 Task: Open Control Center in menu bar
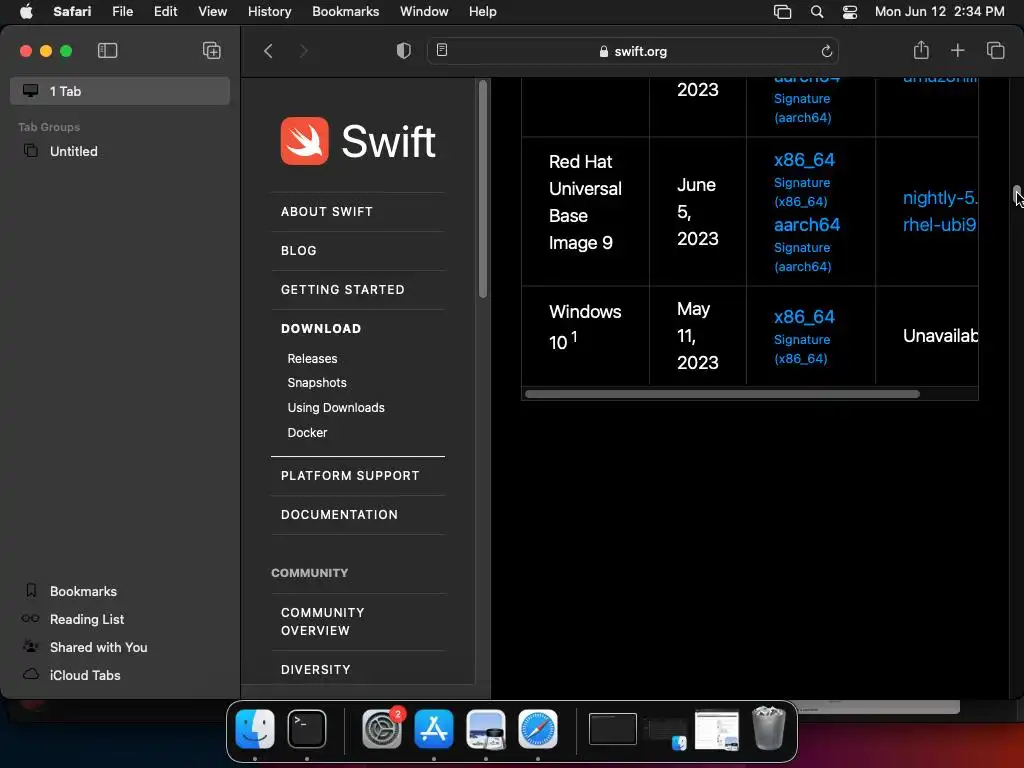(x=850, y=12)
